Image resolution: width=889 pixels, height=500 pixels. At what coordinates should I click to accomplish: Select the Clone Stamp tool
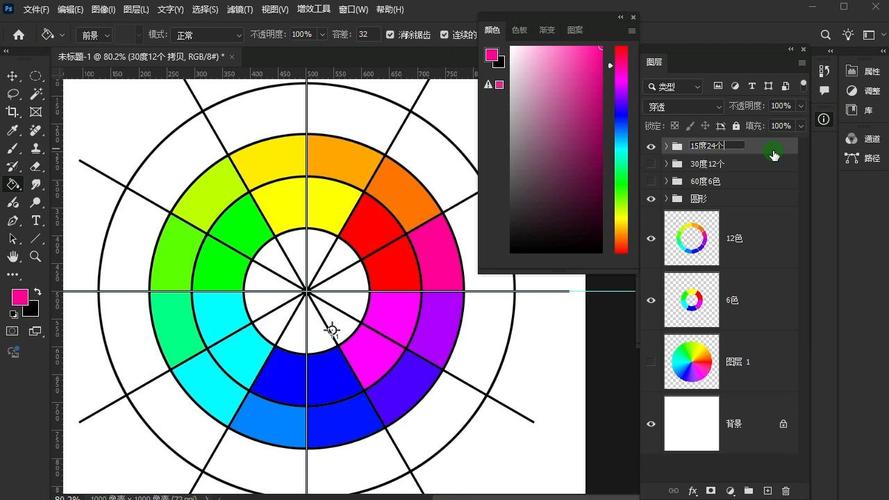pyautogui.click(x=35, y=149)
